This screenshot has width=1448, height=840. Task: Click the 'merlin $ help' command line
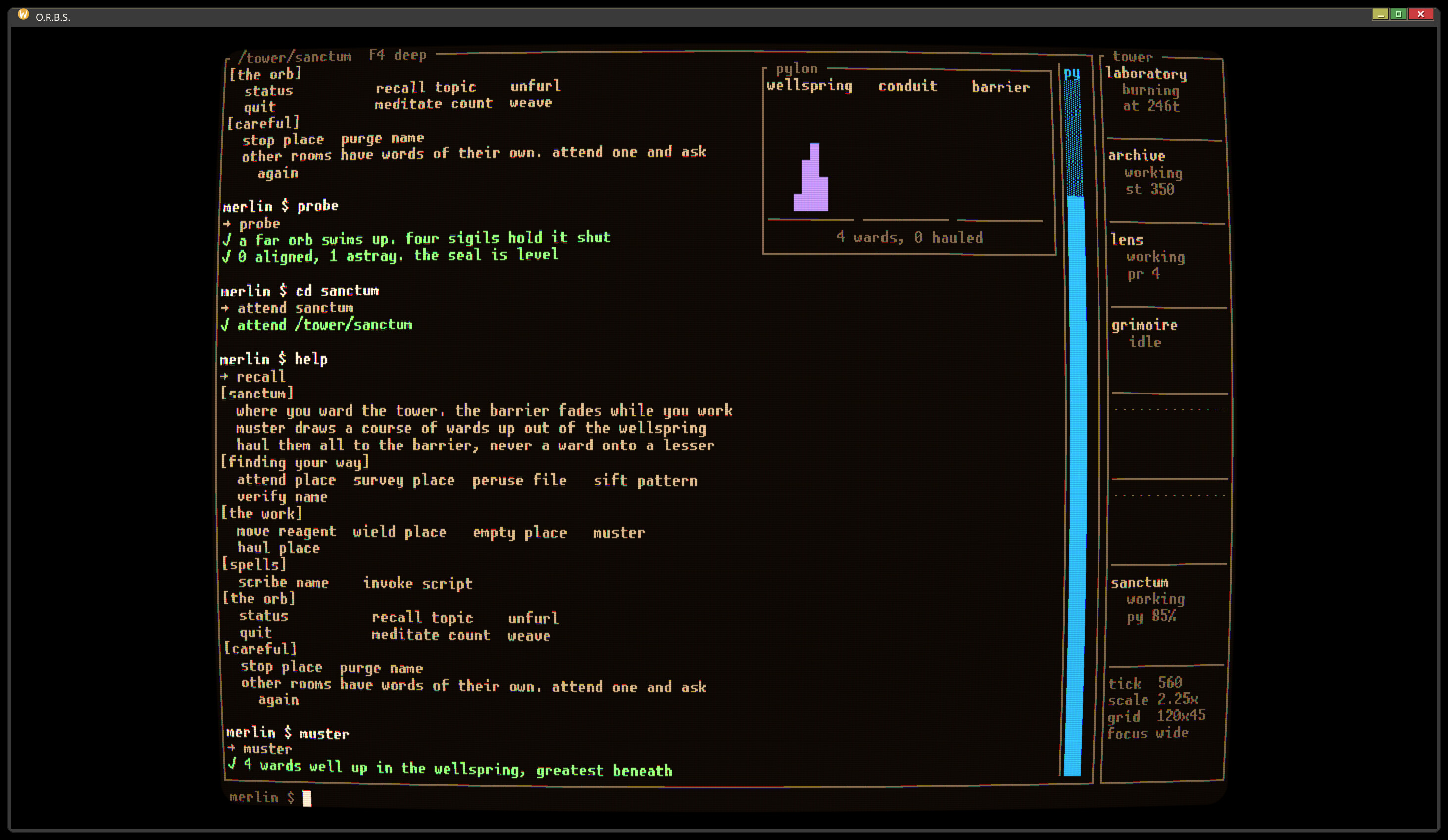pos(273,360)
